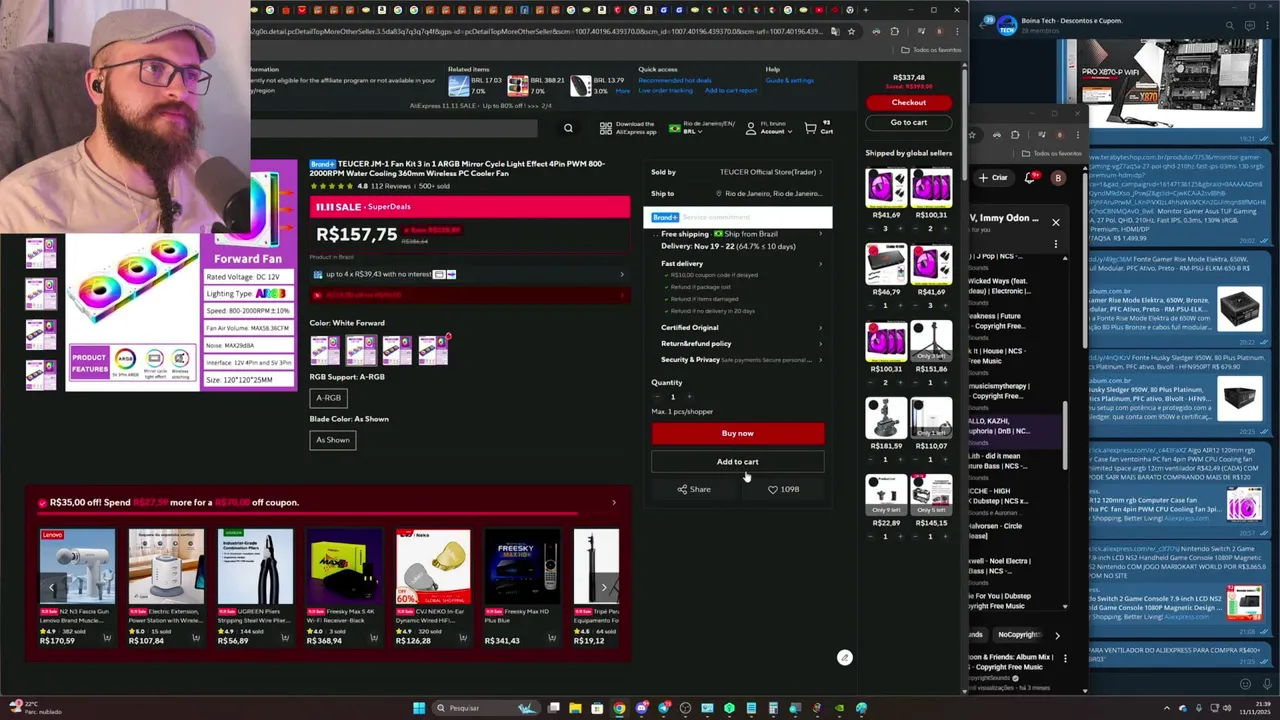Expand the installments with no interest row
The width and height of the screenshot is (1280, 720).
coord(468,274)
